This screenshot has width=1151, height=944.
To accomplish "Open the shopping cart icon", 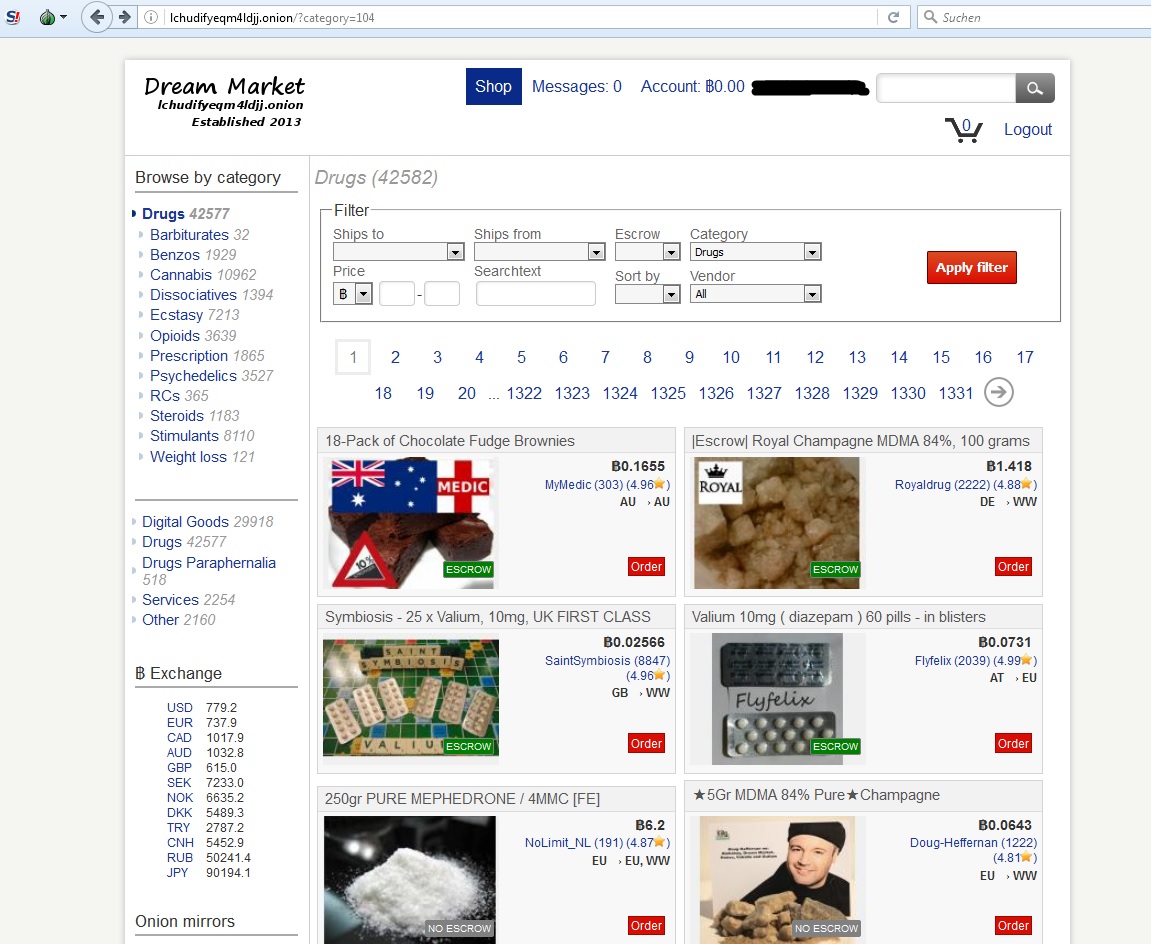I will 963,130.
